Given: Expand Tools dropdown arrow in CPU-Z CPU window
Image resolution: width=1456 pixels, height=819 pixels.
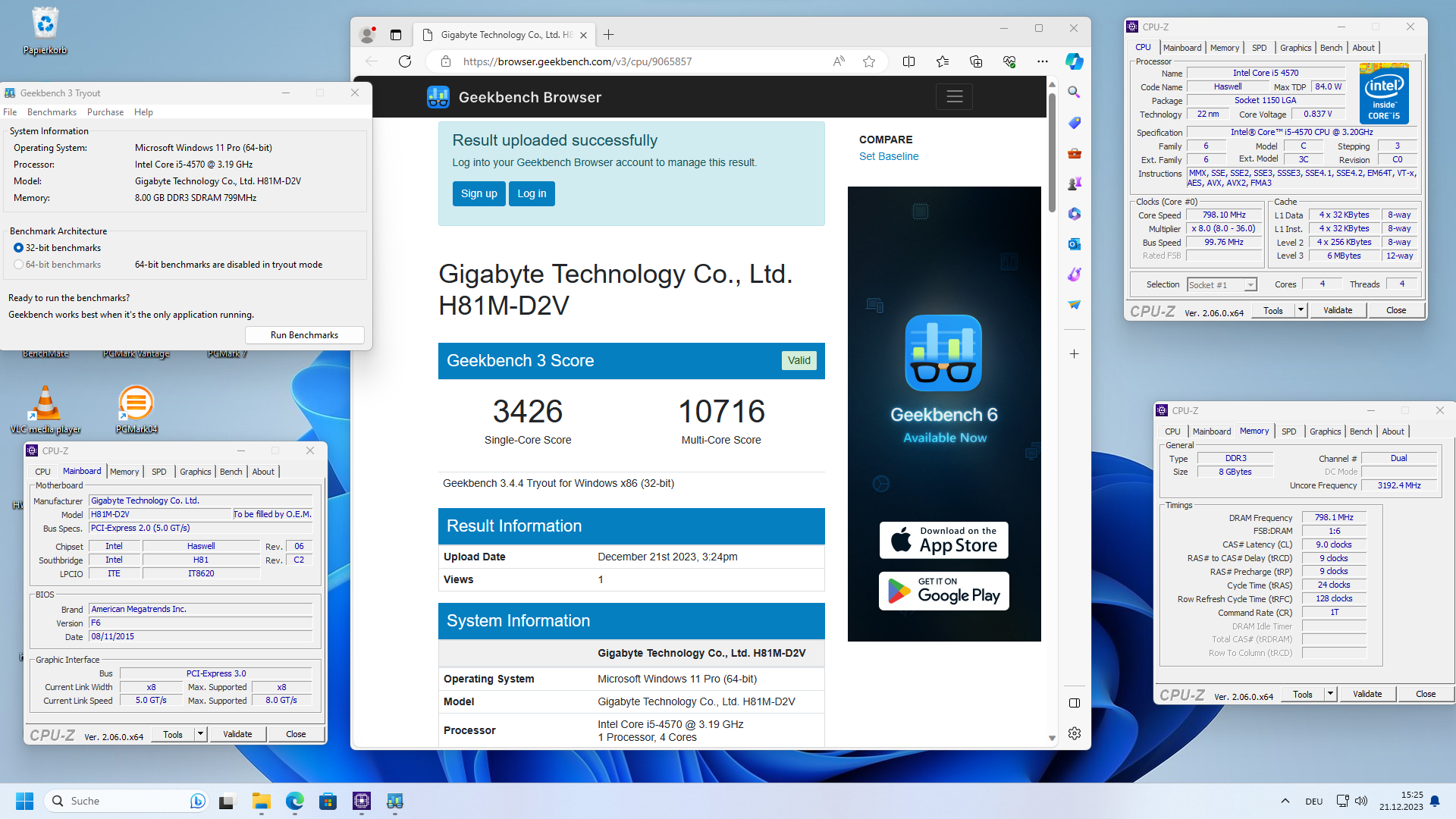Looking at the screenshot, I should click(1301, 310).
